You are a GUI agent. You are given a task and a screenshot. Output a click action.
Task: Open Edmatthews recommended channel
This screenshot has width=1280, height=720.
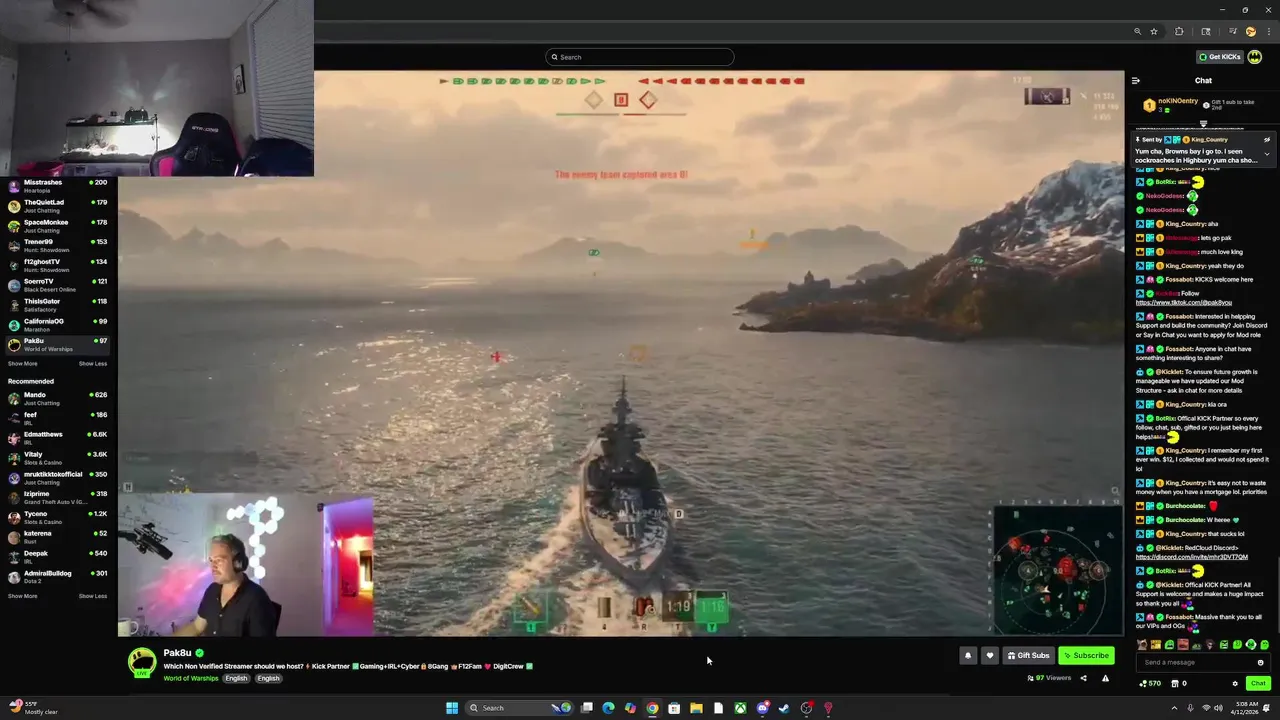tap(58, 438)
